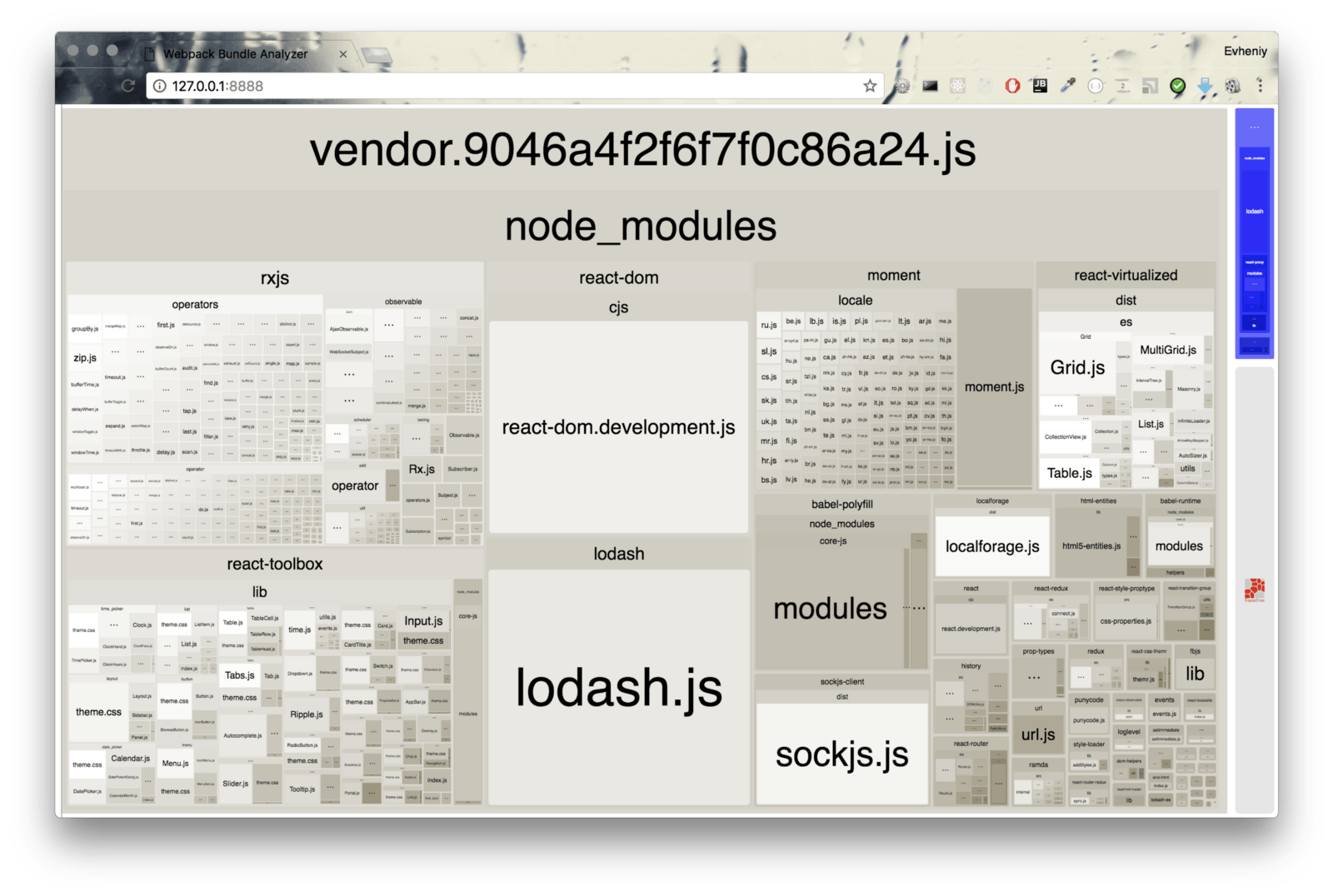Screen dimensions: 1333x896
Task: Bookmark page with the star icon
Action: tap(870, 86)
